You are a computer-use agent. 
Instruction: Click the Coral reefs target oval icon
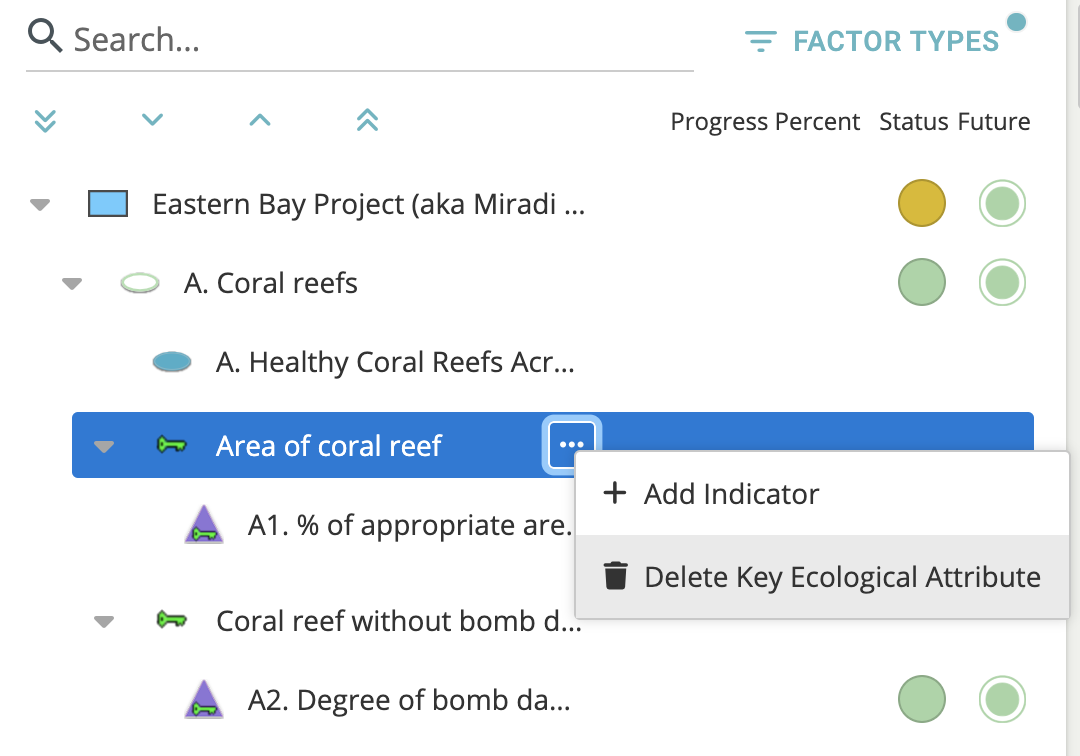coord(140,284)
